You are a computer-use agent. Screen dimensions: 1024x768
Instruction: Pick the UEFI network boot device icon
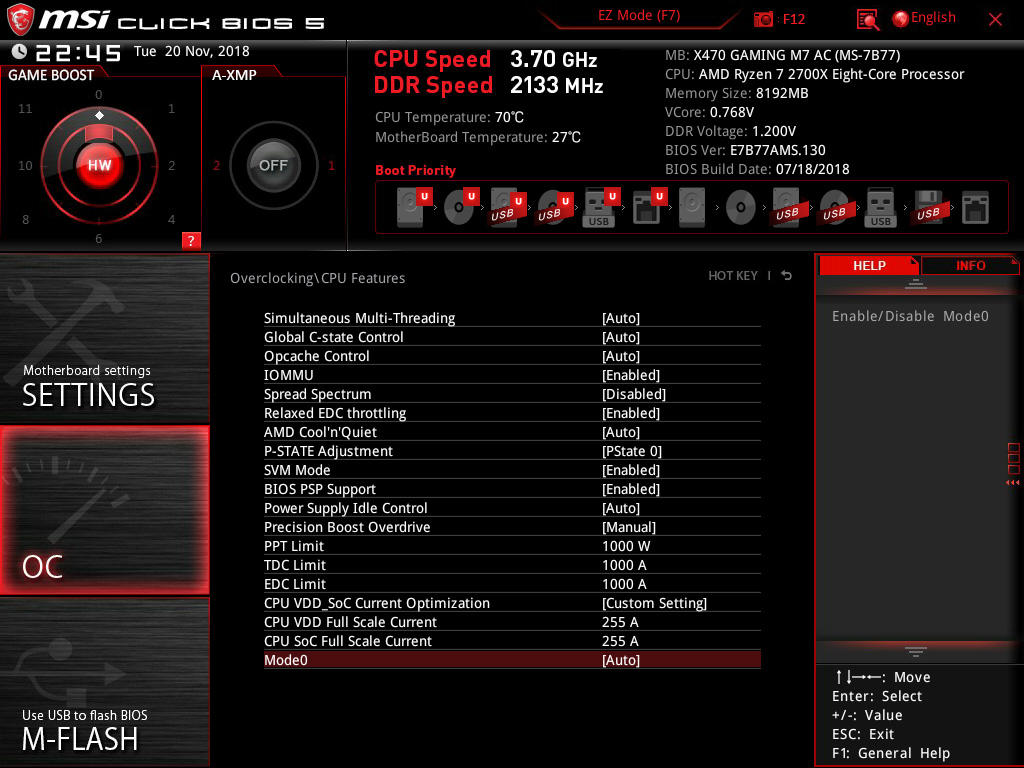648,207
